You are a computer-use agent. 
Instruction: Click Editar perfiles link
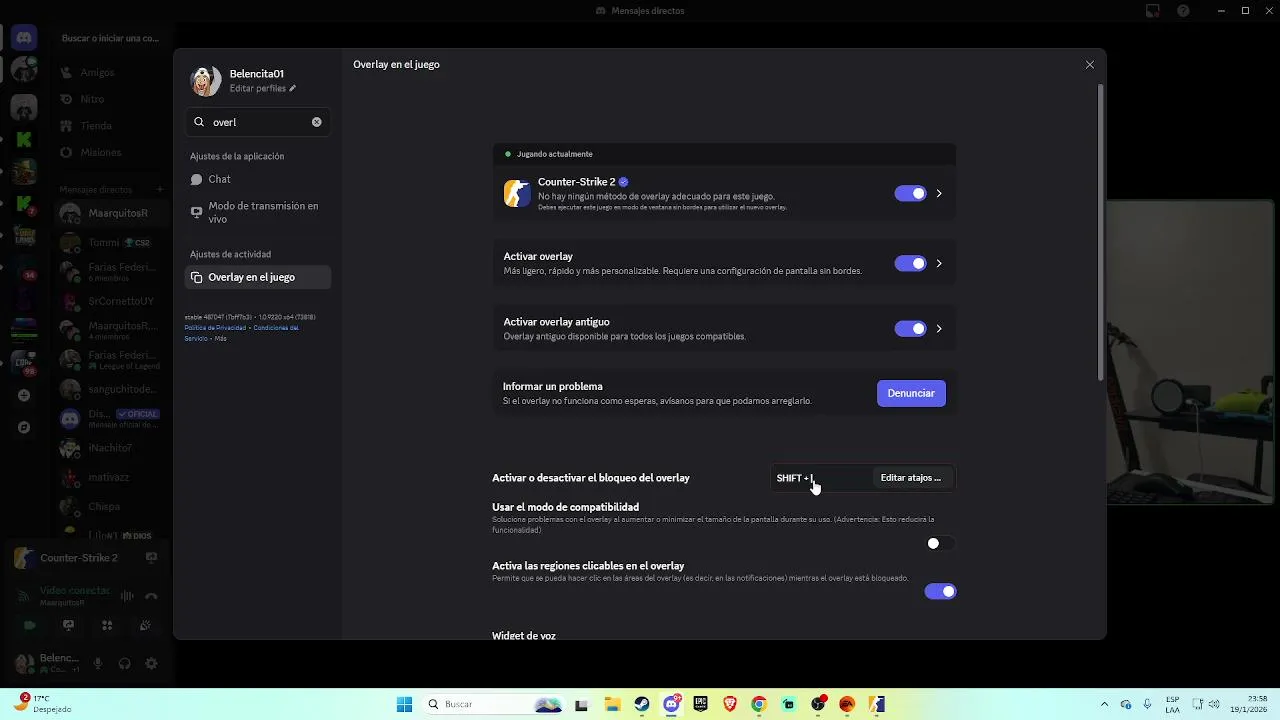[263, 89]
